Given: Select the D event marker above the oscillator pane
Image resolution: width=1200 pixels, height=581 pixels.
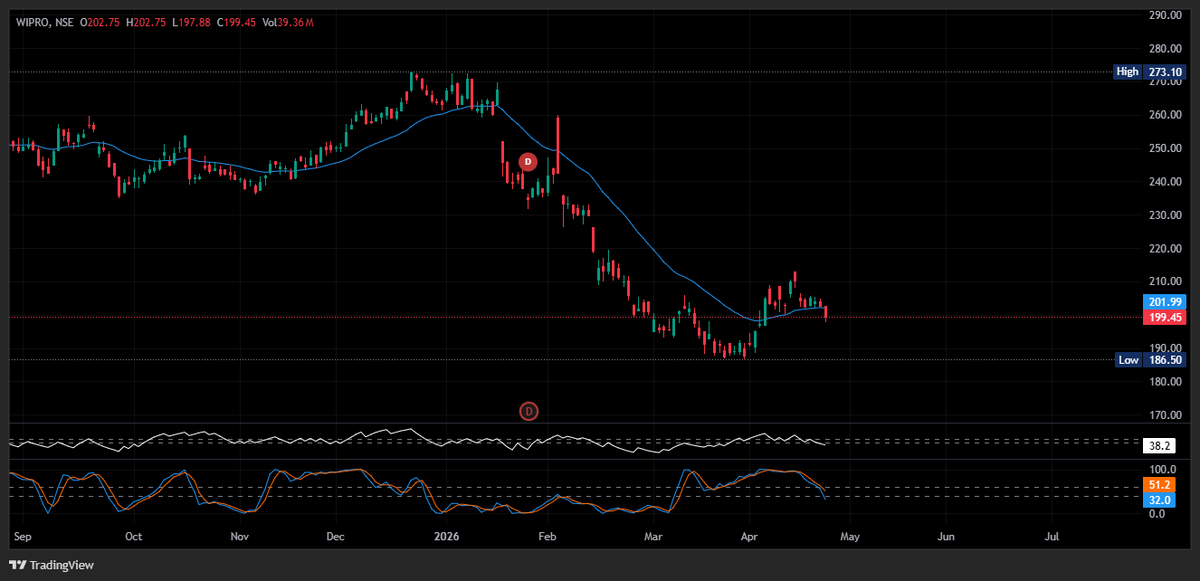Looking at the screenshot, I should 527,411.
